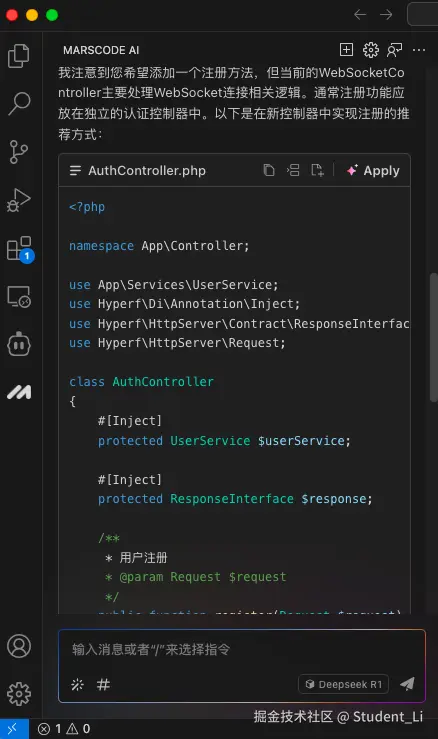The image size is (438, 739).
Task: Open the Accounts icon in activity bar
Action: (x=19, y=646)
